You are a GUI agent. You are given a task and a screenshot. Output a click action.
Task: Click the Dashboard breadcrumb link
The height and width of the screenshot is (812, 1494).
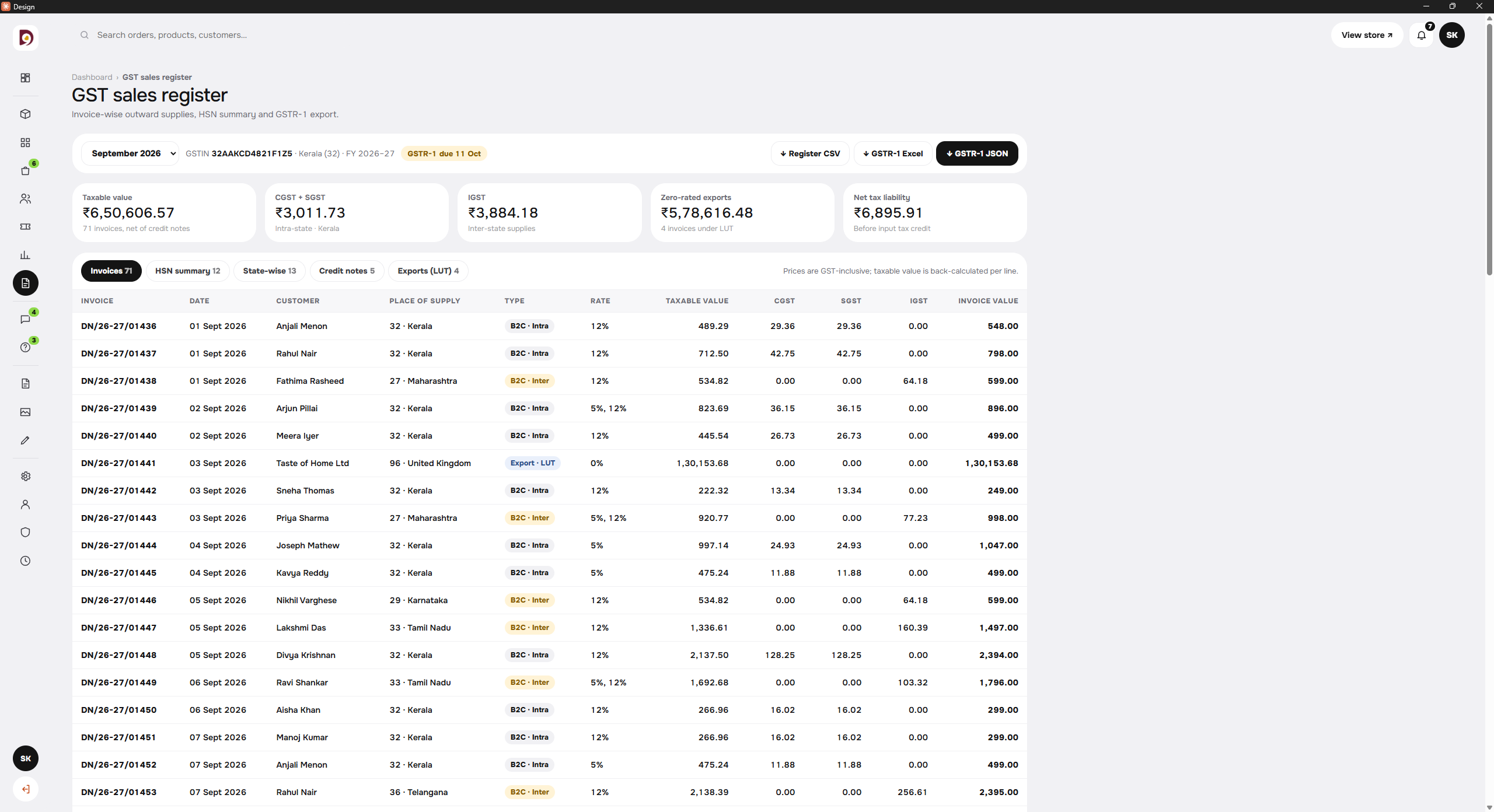pyautogui.click(x=92, y=77)
